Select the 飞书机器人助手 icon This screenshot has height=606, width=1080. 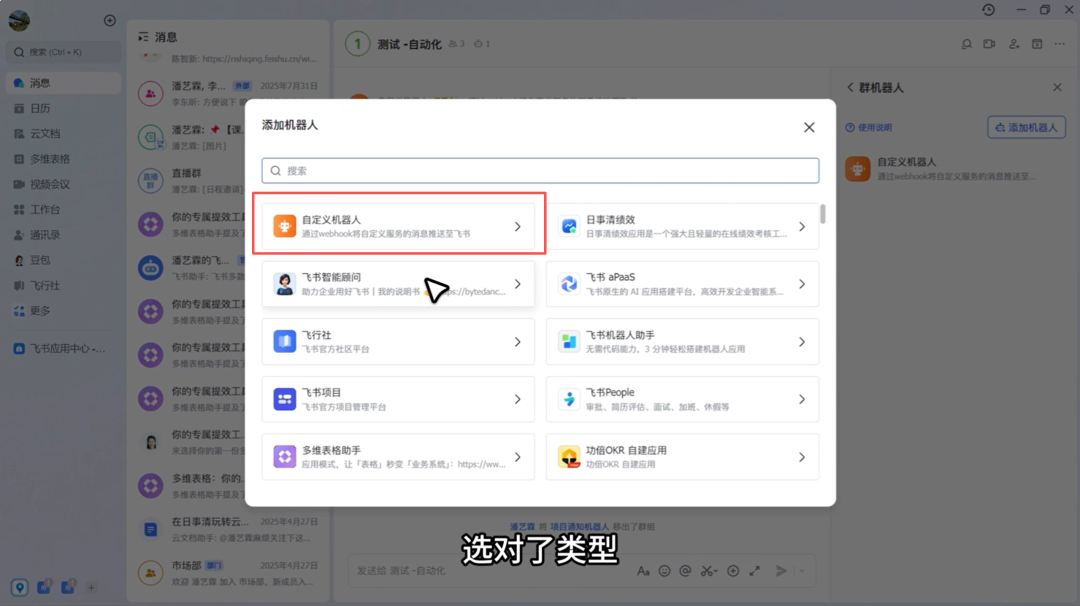569,342
